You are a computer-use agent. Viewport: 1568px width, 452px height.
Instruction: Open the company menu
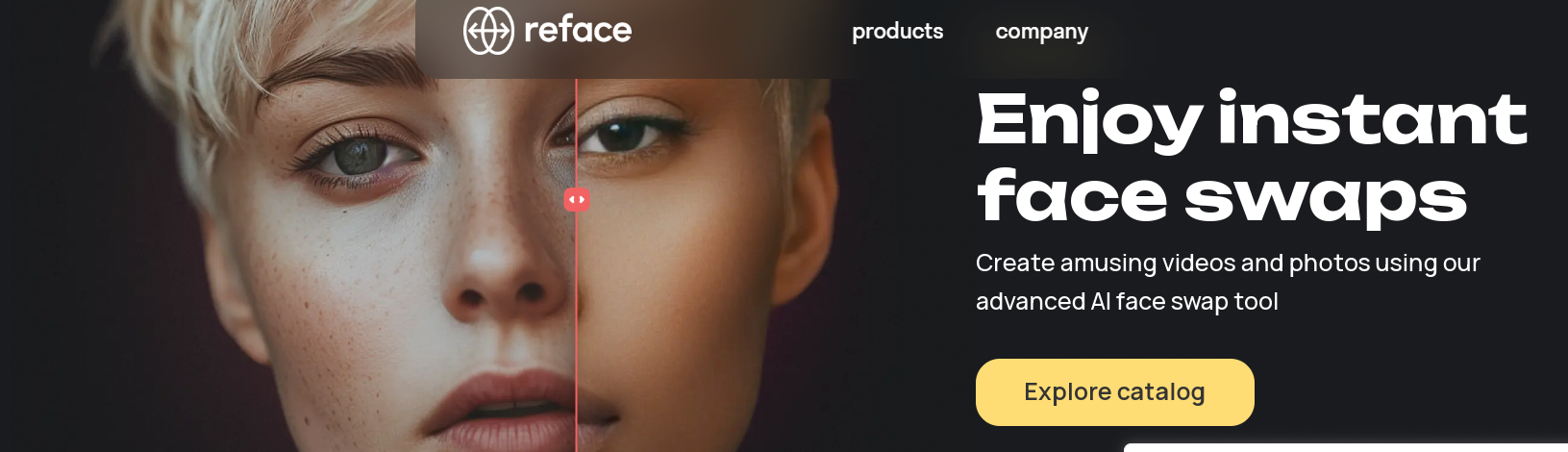click(1042, 32)
